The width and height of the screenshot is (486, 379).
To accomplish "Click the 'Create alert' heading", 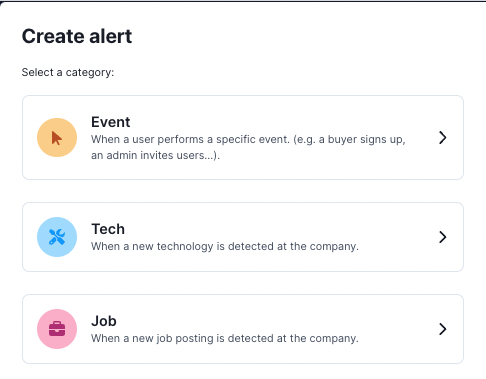I will 77,36.
